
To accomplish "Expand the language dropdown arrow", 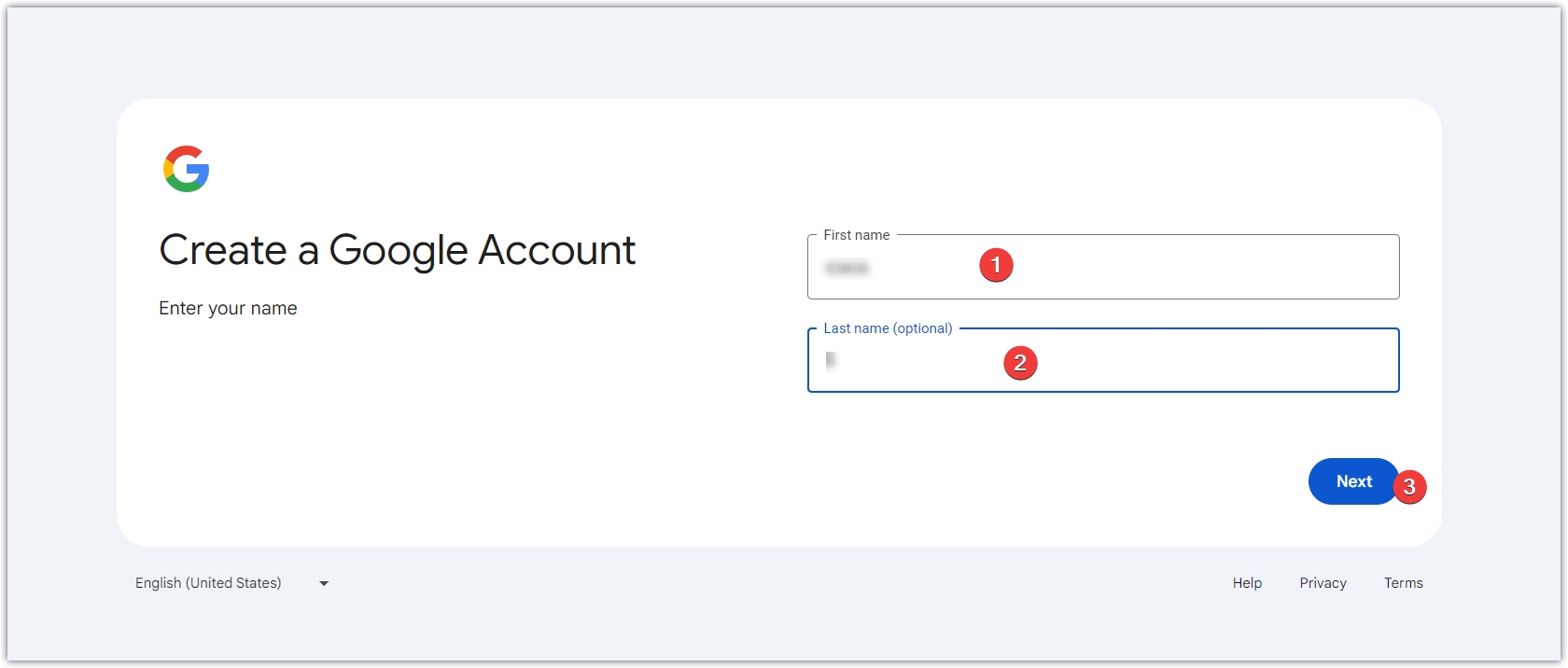I will pyautogui.click(x=324, y=583).
